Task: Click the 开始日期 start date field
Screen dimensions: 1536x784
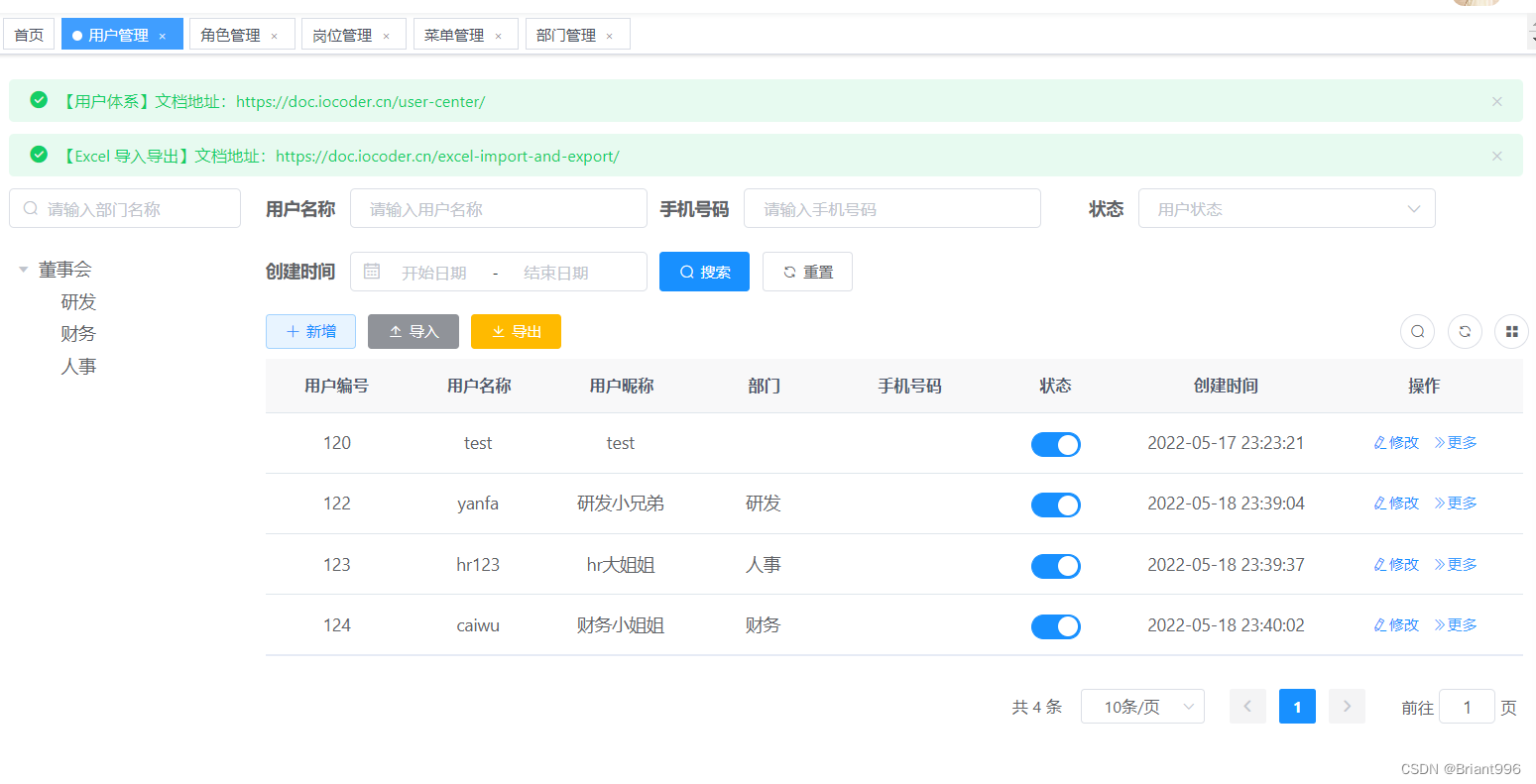Action: point(434,273)
